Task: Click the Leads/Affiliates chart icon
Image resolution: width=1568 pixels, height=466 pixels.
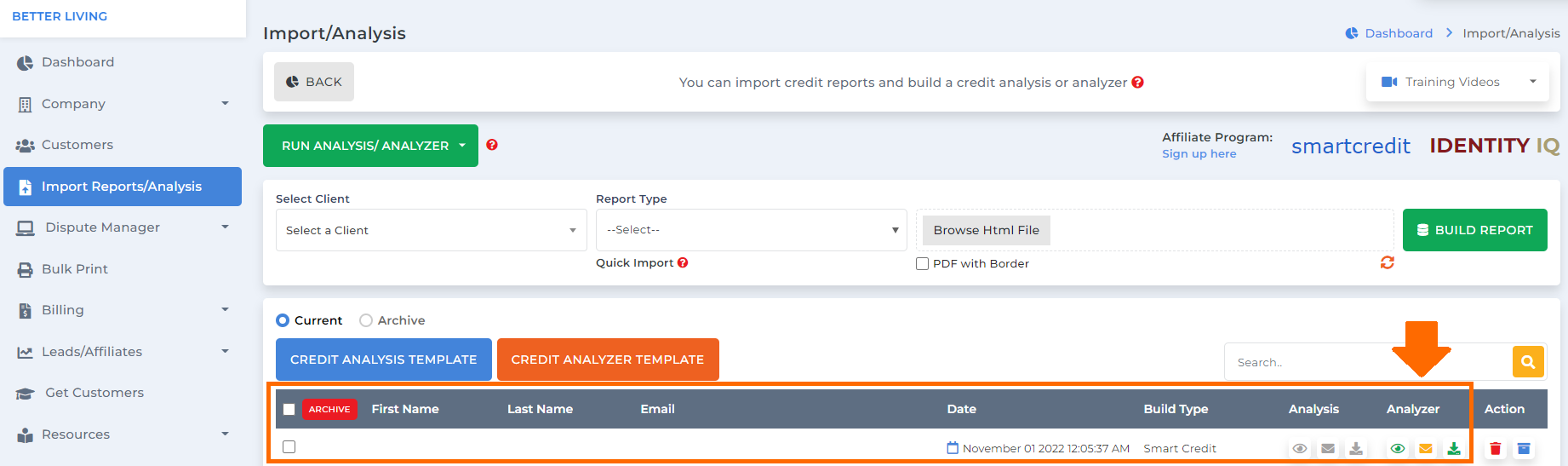Action: (x=26, y=352)
